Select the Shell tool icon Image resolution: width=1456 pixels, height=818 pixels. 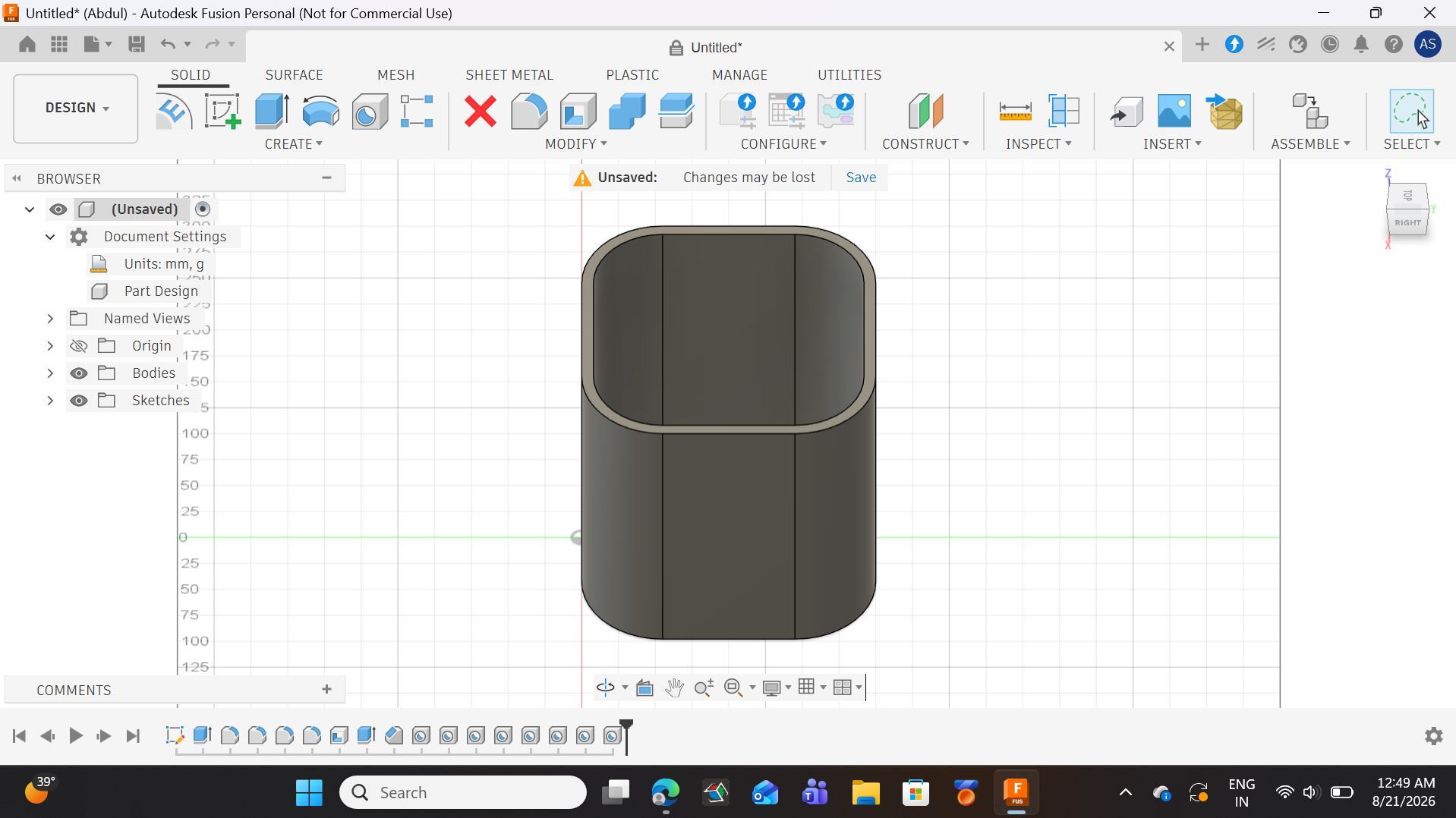point(578,112)
